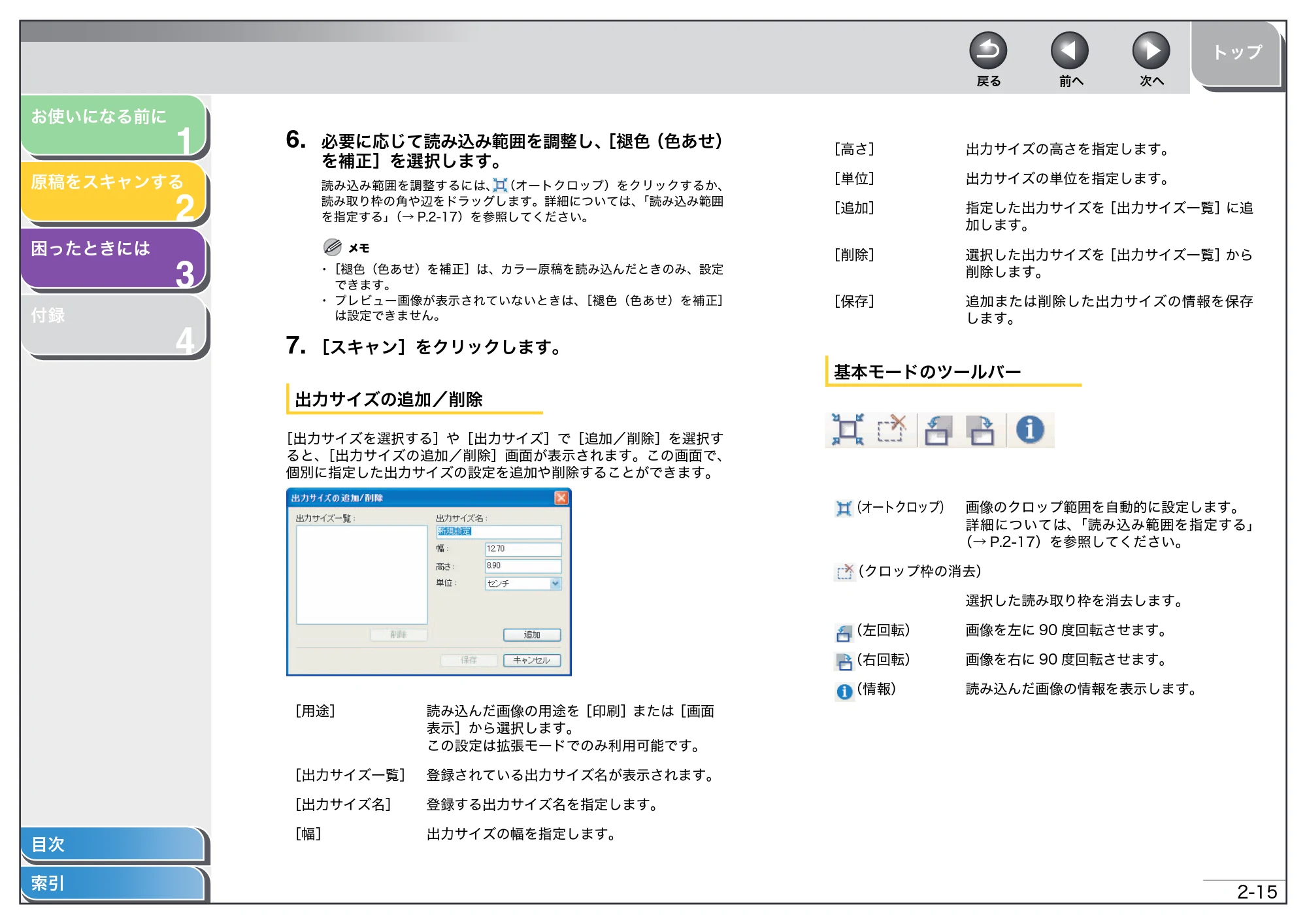Viewport: 1307px width, 924px height.
Task: Click the small 情報 legend icon
Action: pos(844,691)
